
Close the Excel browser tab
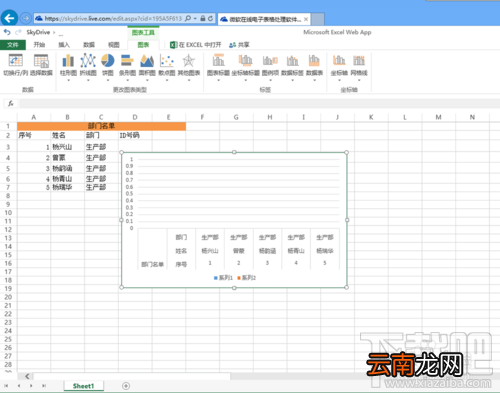tap(306, 19)
